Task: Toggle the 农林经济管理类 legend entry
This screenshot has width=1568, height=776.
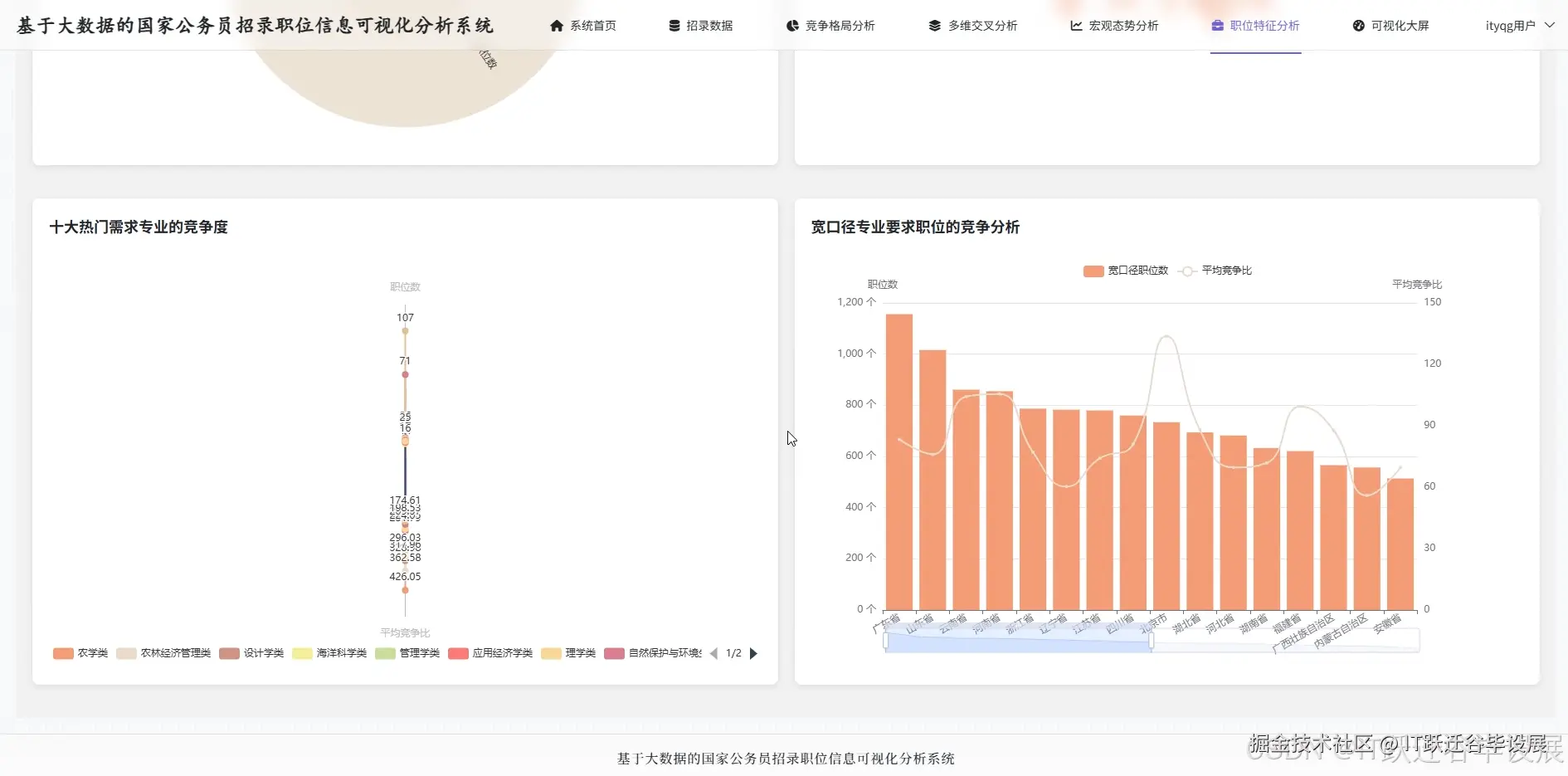Action: pos(163,653)
